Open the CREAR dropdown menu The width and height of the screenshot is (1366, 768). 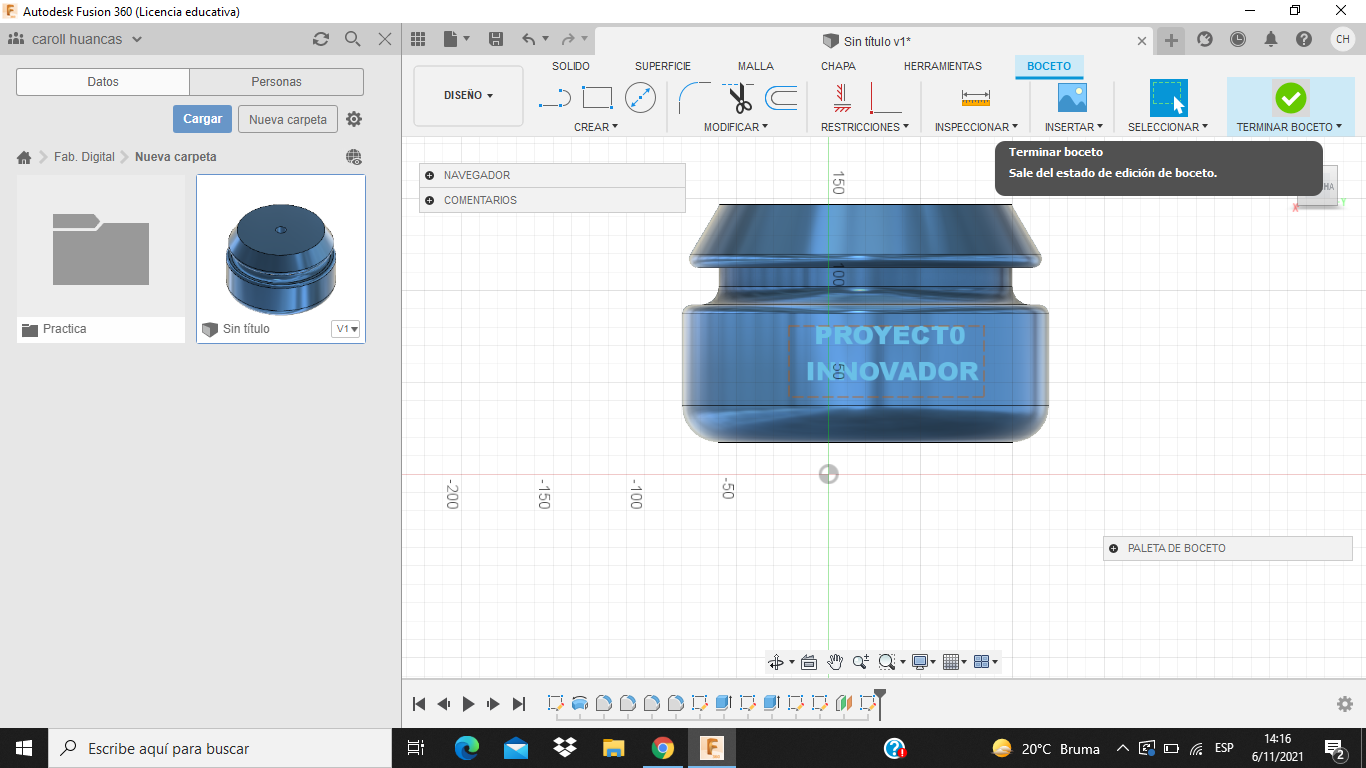tap(596, 127)
